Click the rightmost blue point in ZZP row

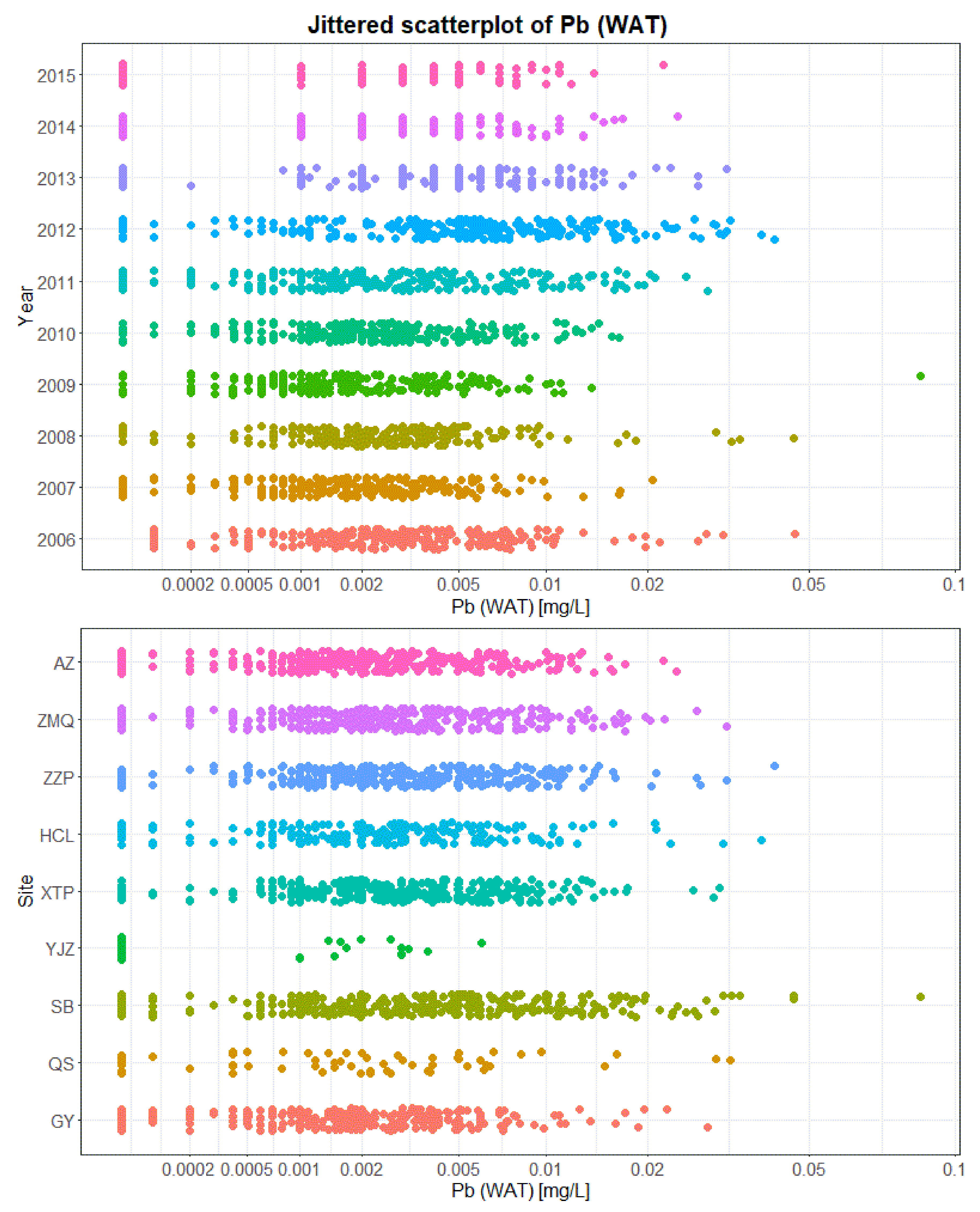point(774,766)
